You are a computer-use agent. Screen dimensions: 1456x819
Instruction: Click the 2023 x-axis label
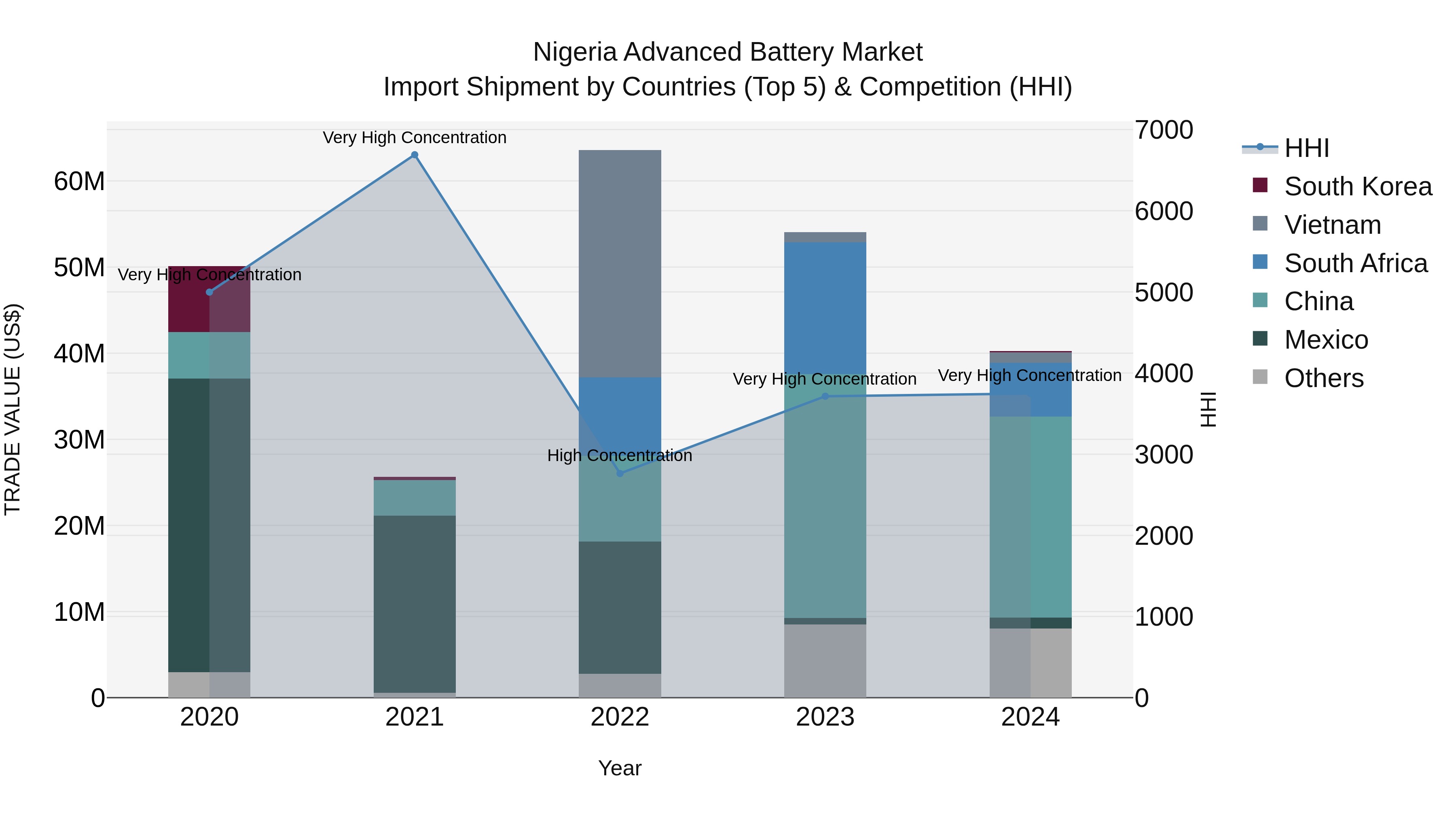pyautogui.click(x=825, y=717)
